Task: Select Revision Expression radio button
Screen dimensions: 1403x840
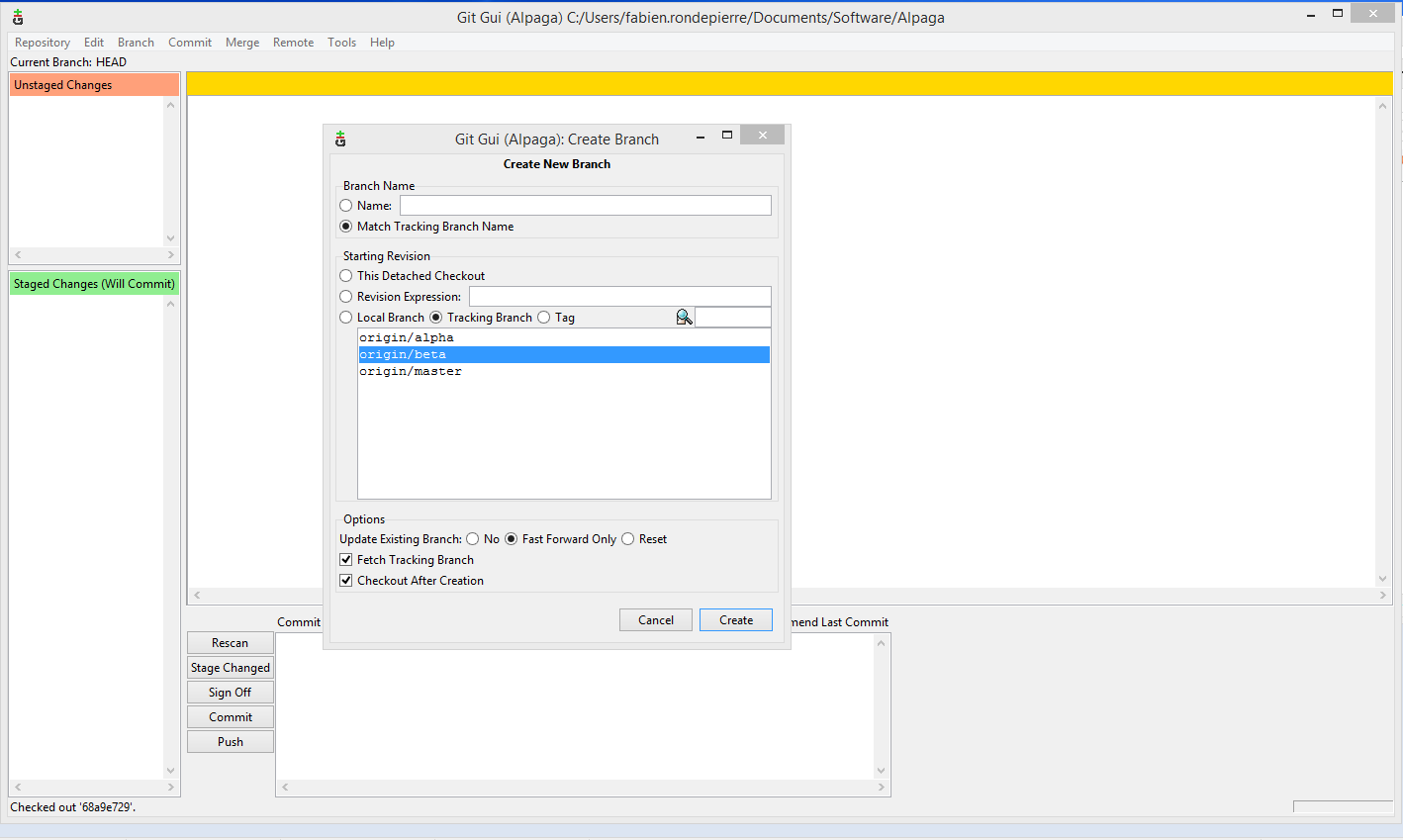Action: (346, 297)
